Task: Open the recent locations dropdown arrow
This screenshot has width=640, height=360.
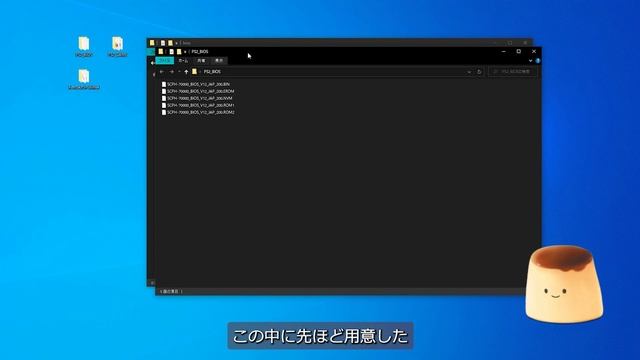Action: point(179,72)
